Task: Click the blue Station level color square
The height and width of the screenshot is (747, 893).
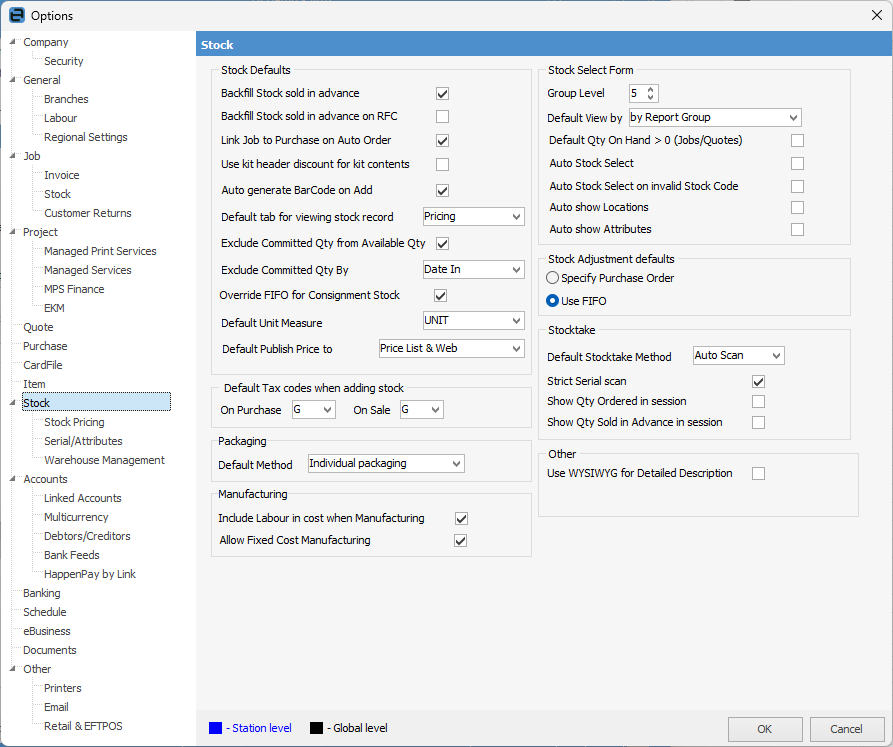Action: click(215, 728)
